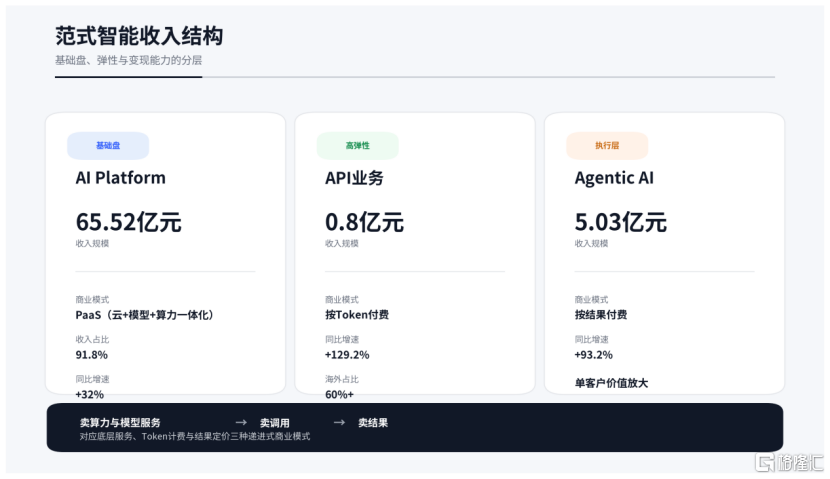Viewport: 830px width, 479px height.
Task: Click the 范式智能收入结构 title
Action: [139, 37]
